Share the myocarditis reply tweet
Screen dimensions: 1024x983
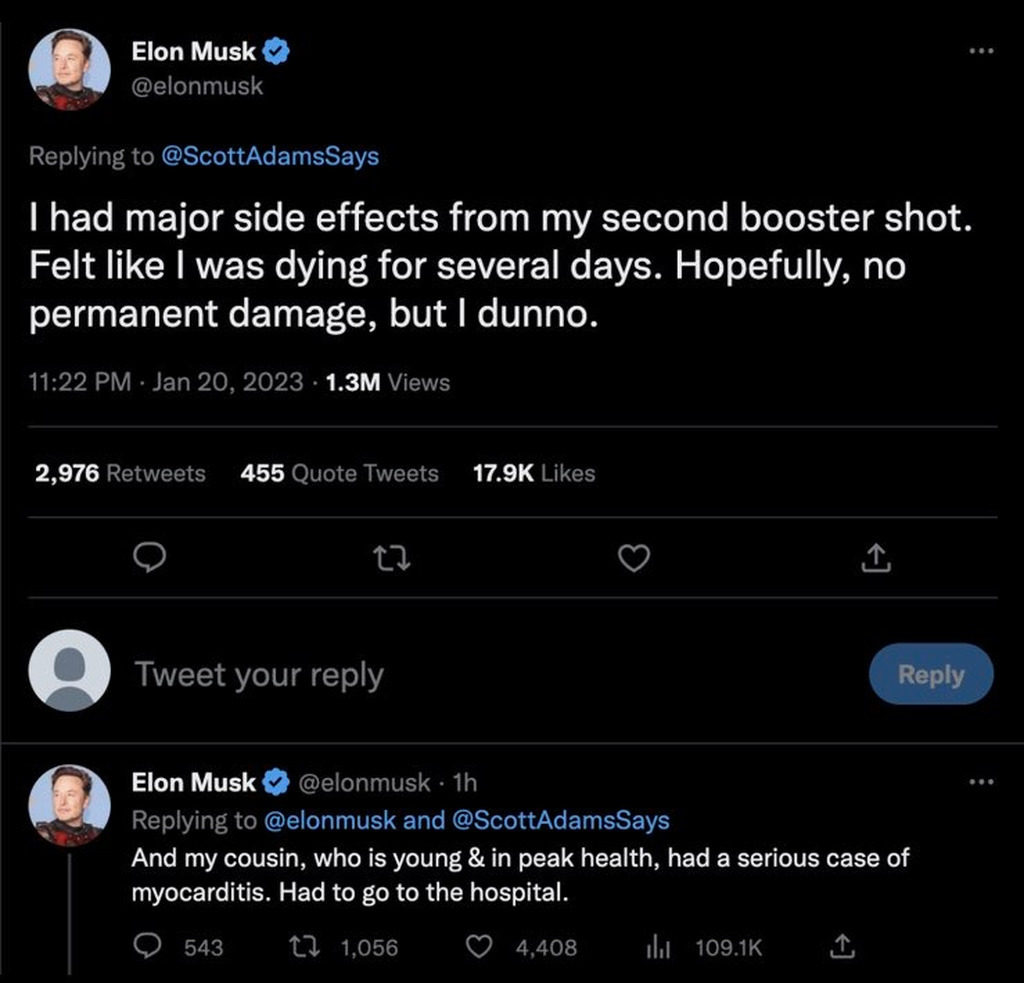[x=842, y=946]
